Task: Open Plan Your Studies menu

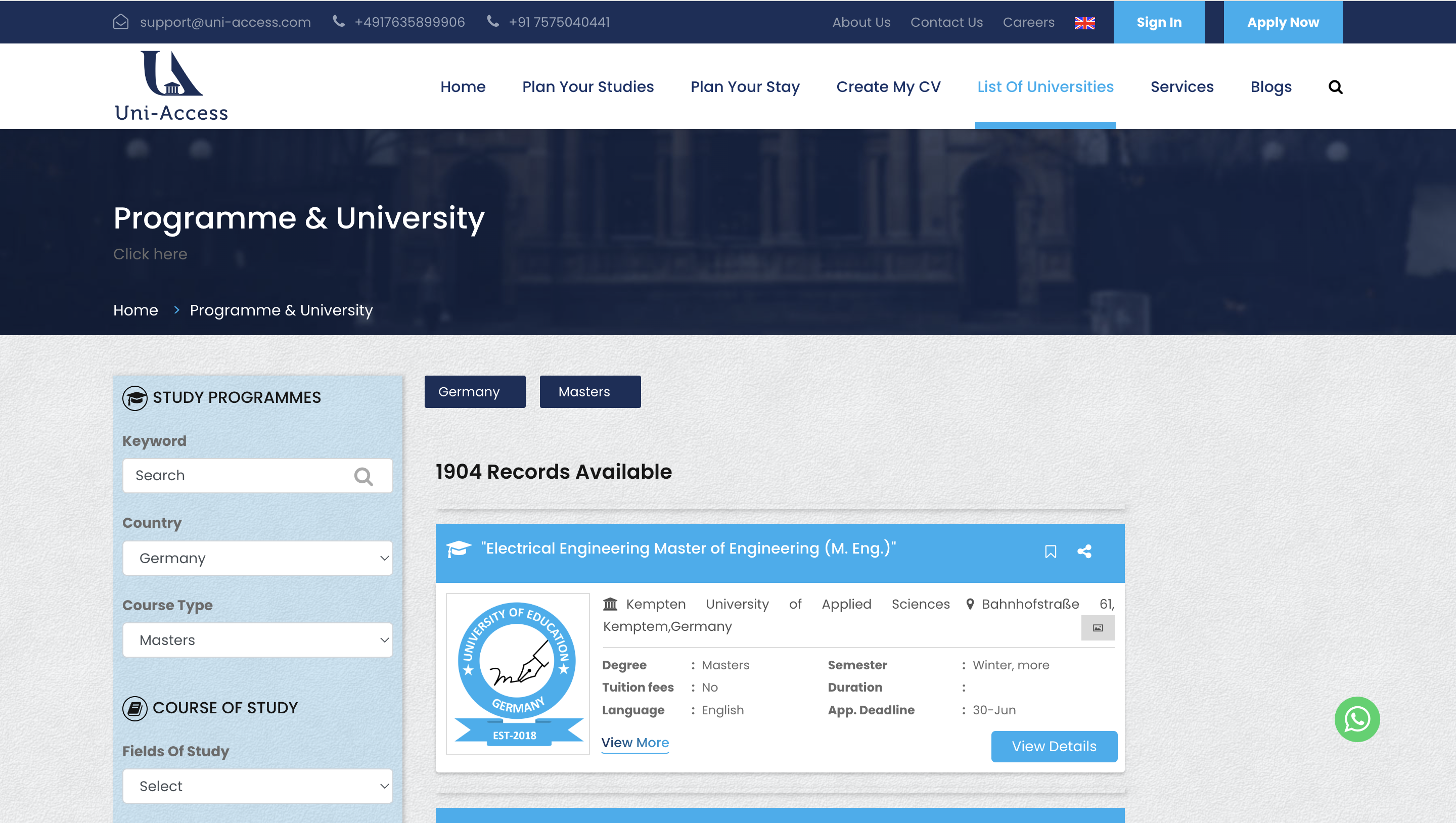Action: pyautogui.click(x=588, y=87)
